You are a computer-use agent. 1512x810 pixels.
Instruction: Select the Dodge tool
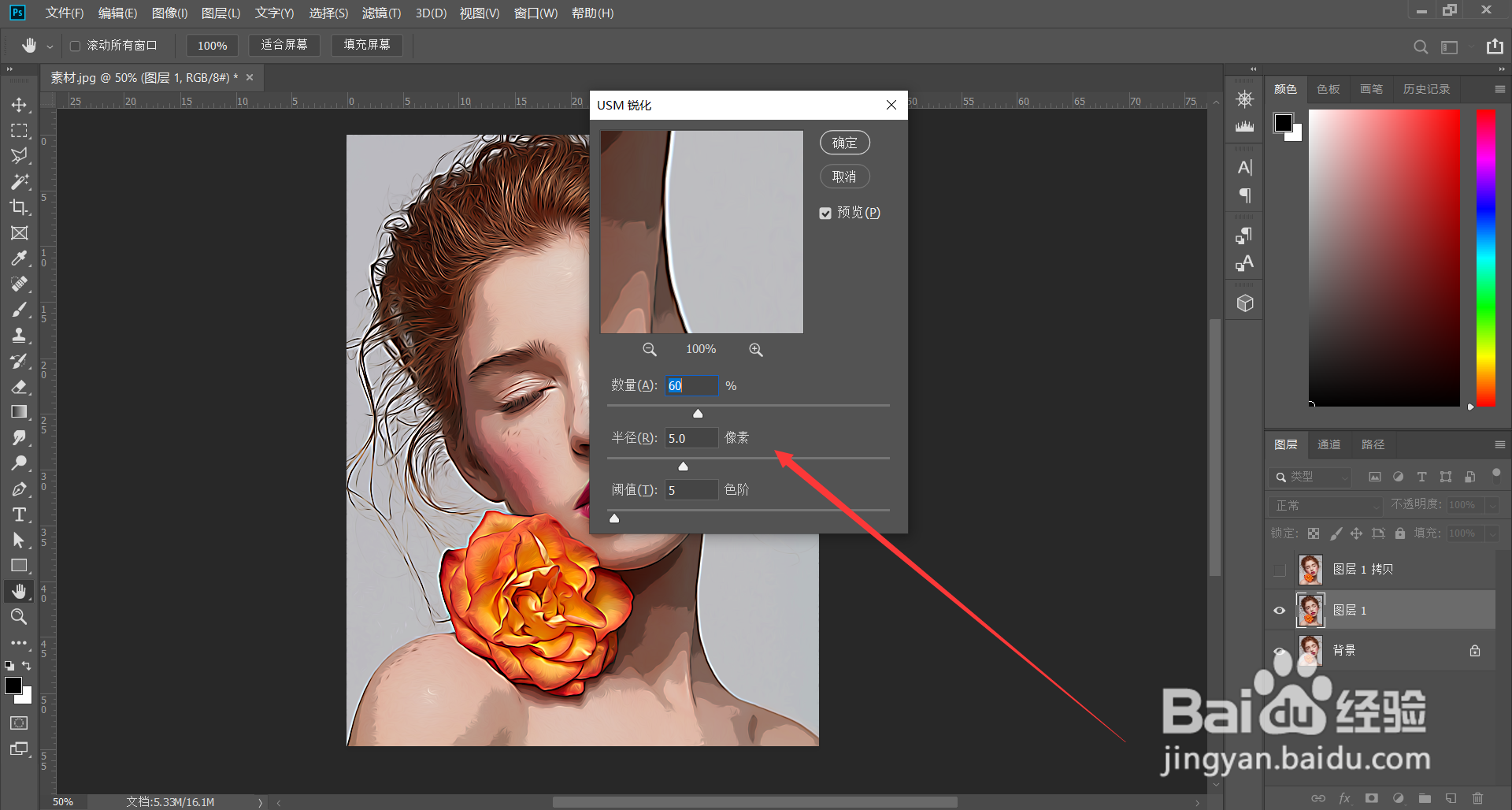click(19, 463)
